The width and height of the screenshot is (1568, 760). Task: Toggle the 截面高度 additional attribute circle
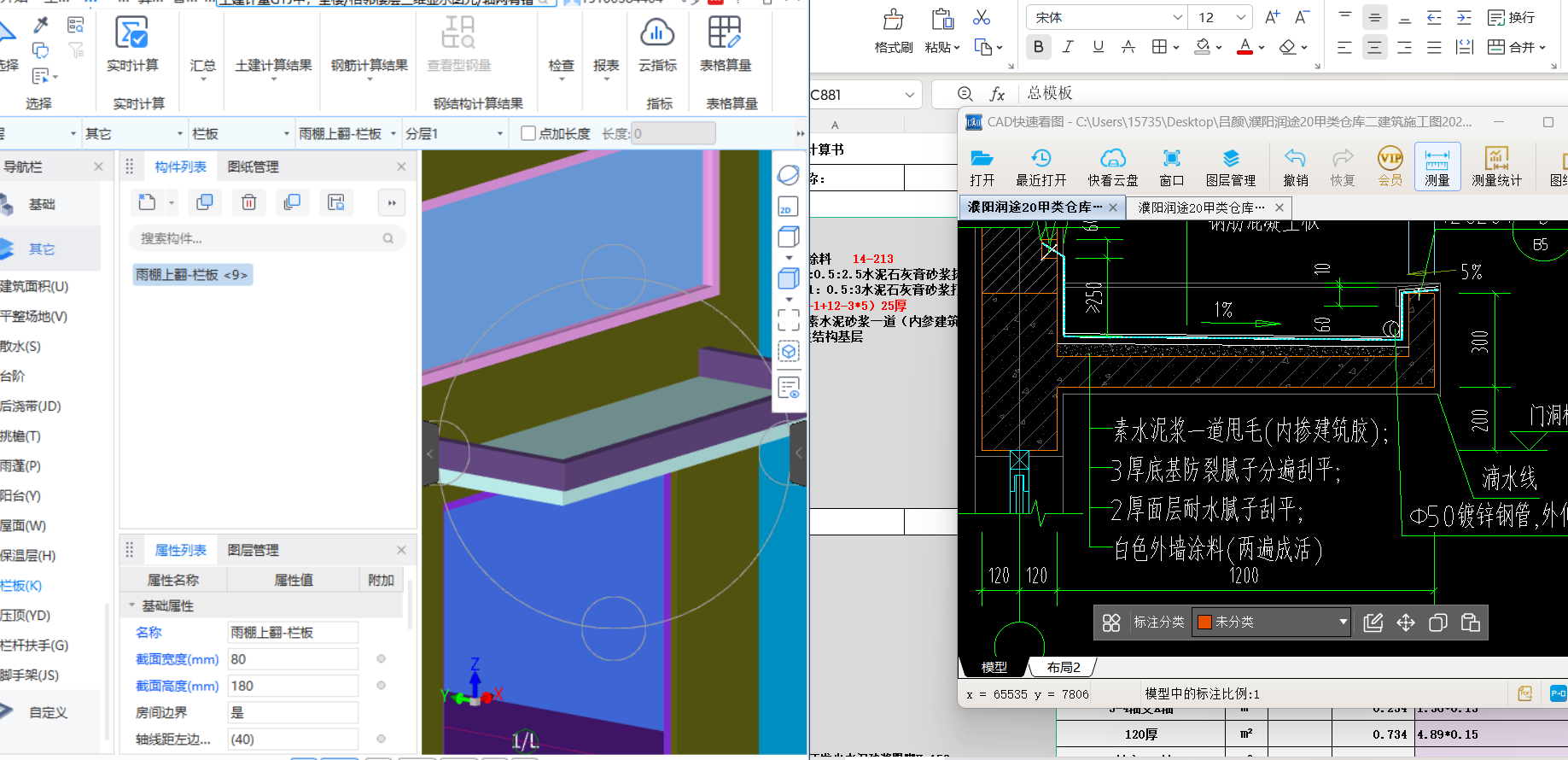tap(381, 685)
